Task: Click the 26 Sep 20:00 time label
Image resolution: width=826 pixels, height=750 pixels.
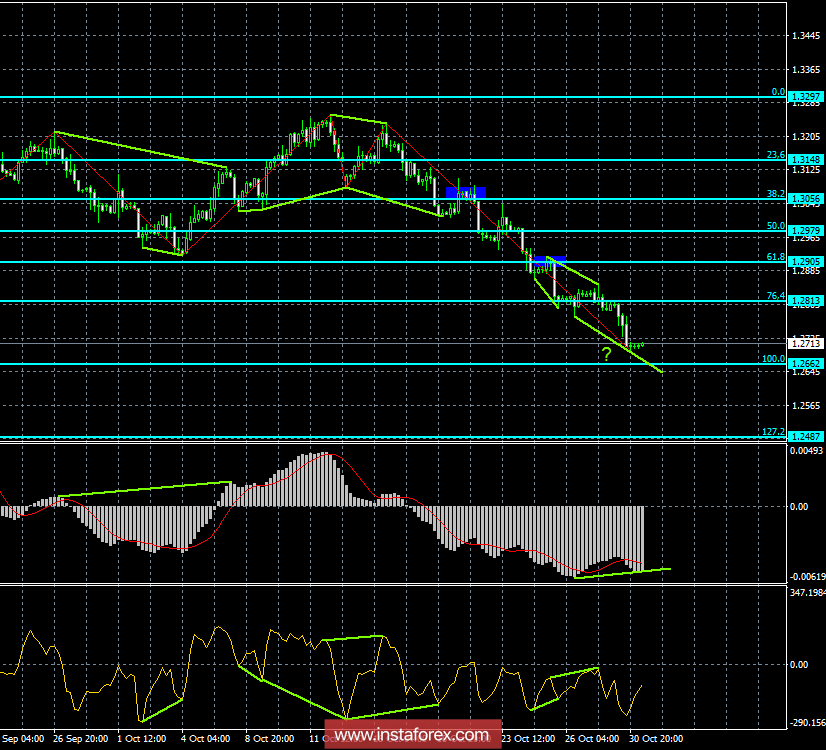Action: (x=79, y=738)
